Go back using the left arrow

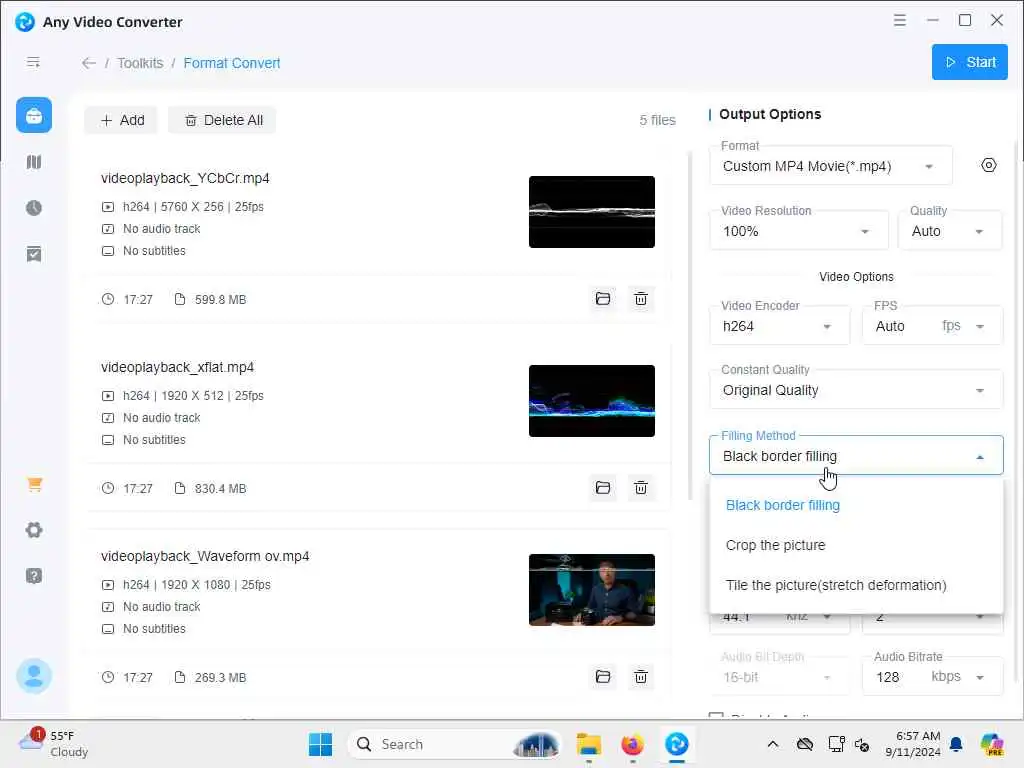[x=89, y=63]
